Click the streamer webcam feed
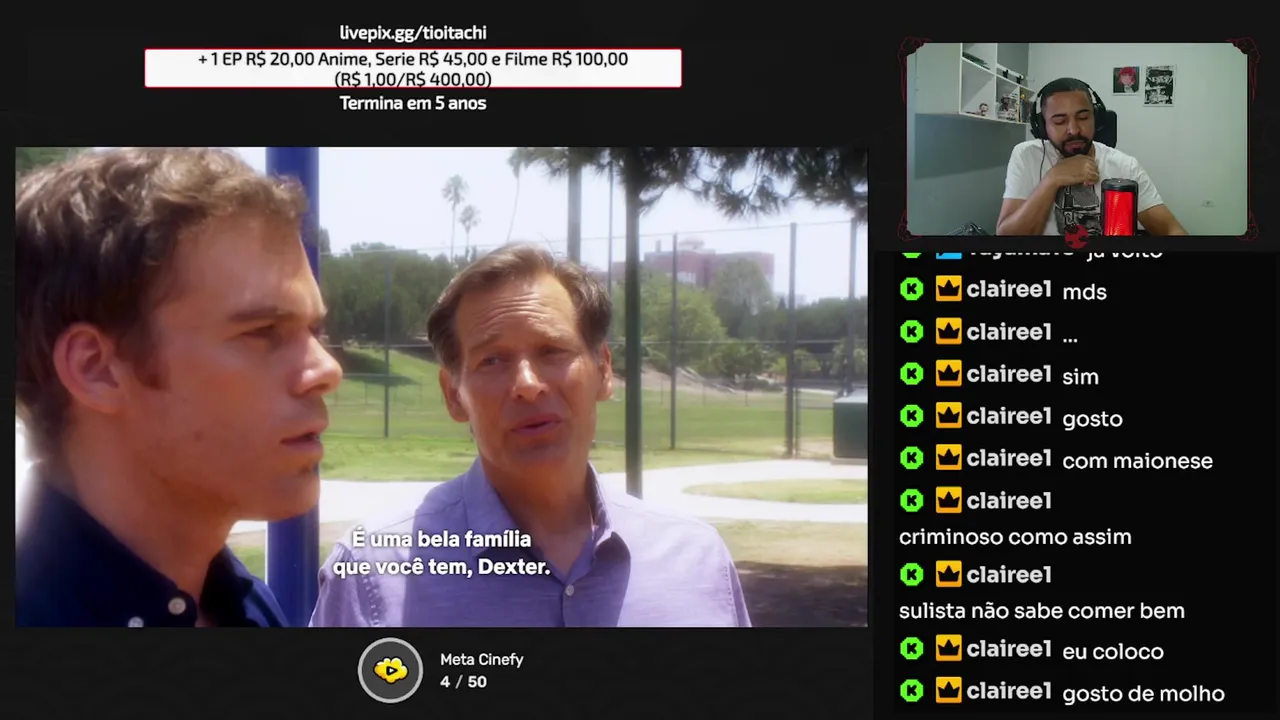1280x720 pixels. click(x=1077, y=139)
